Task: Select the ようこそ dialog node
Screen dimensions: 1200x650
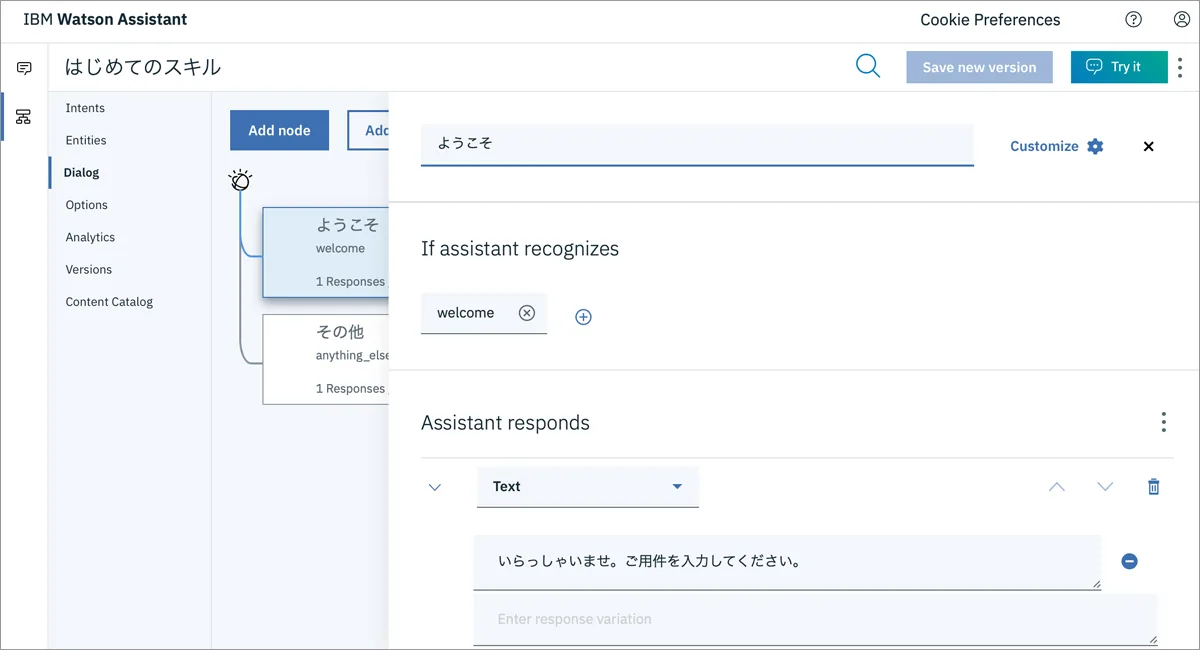Action: click(x=325, y=252)
